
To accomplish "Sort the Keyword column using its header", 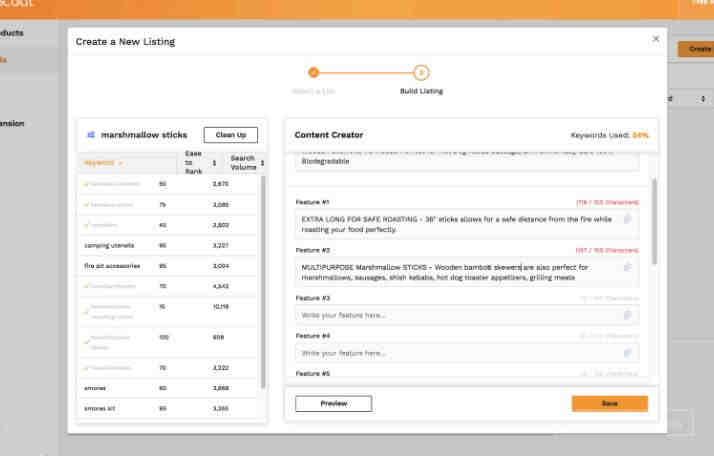I will 103,163.
